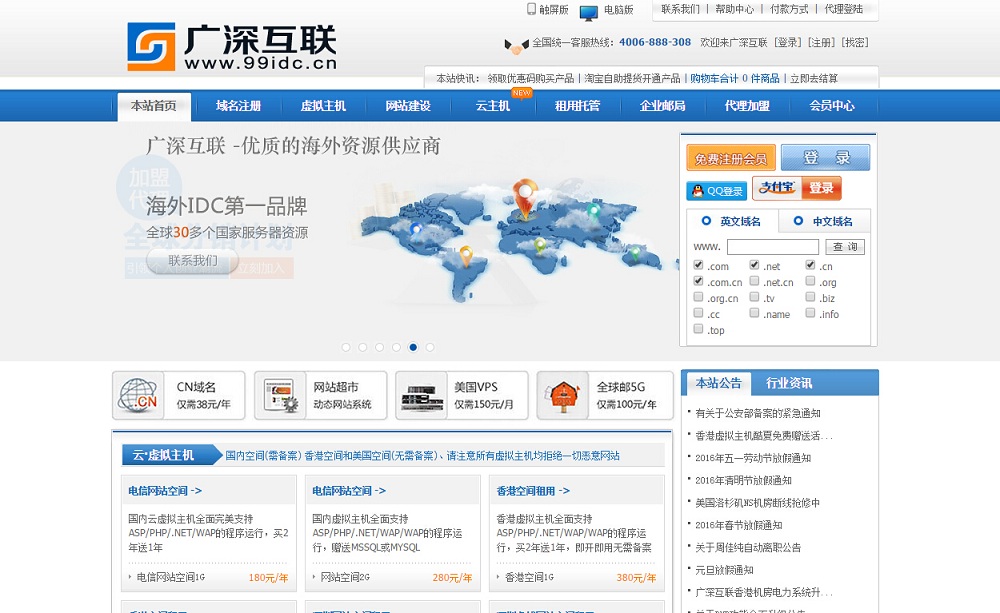
Task: Select the fifth carousel slide dot
Action: (413, 347)
